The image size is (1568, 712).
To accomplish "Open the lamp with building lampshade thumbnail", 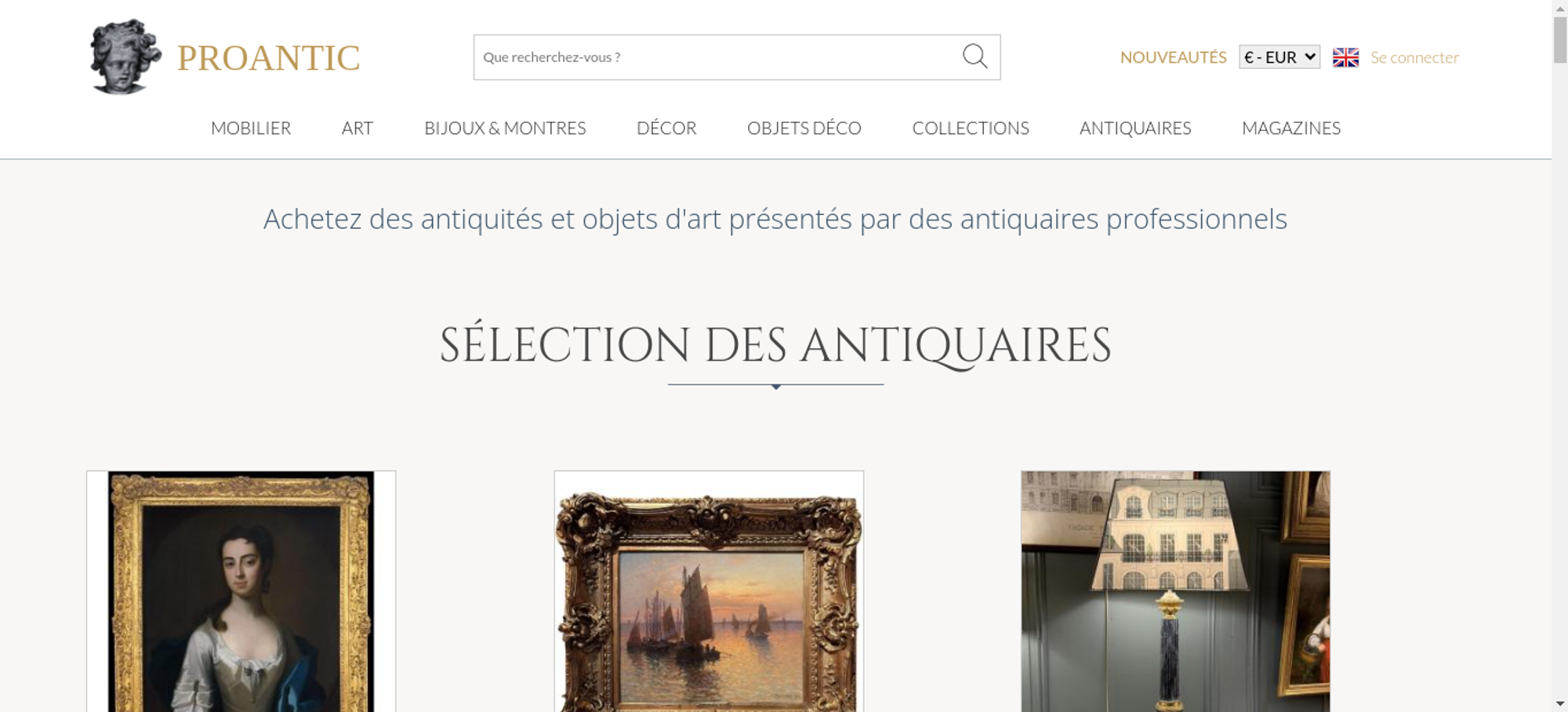I will coord(1175,591).
